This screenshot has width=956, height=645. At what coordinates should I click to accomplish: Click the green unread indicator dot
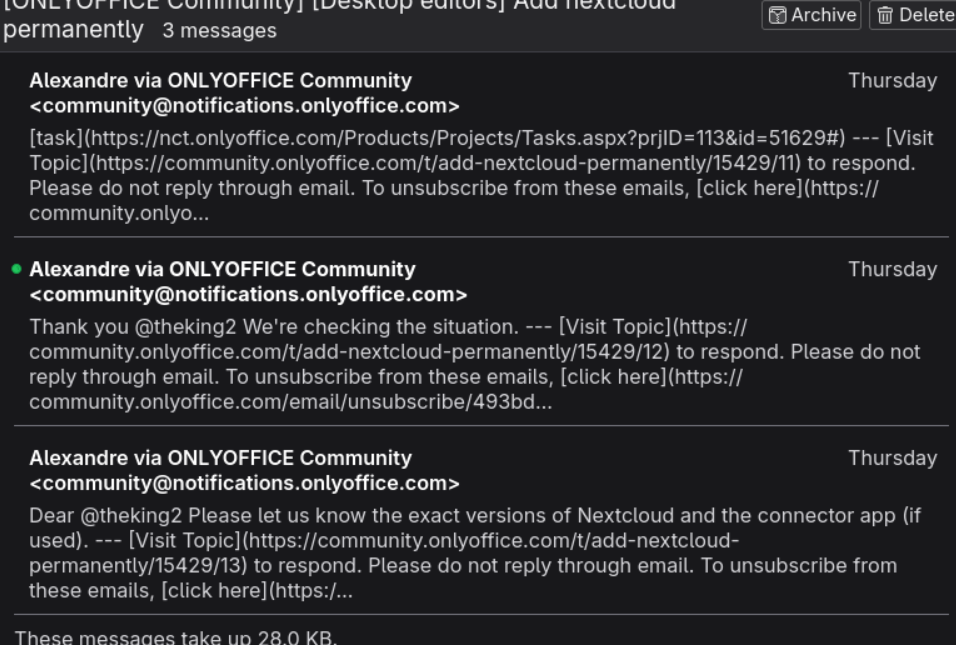16,269
